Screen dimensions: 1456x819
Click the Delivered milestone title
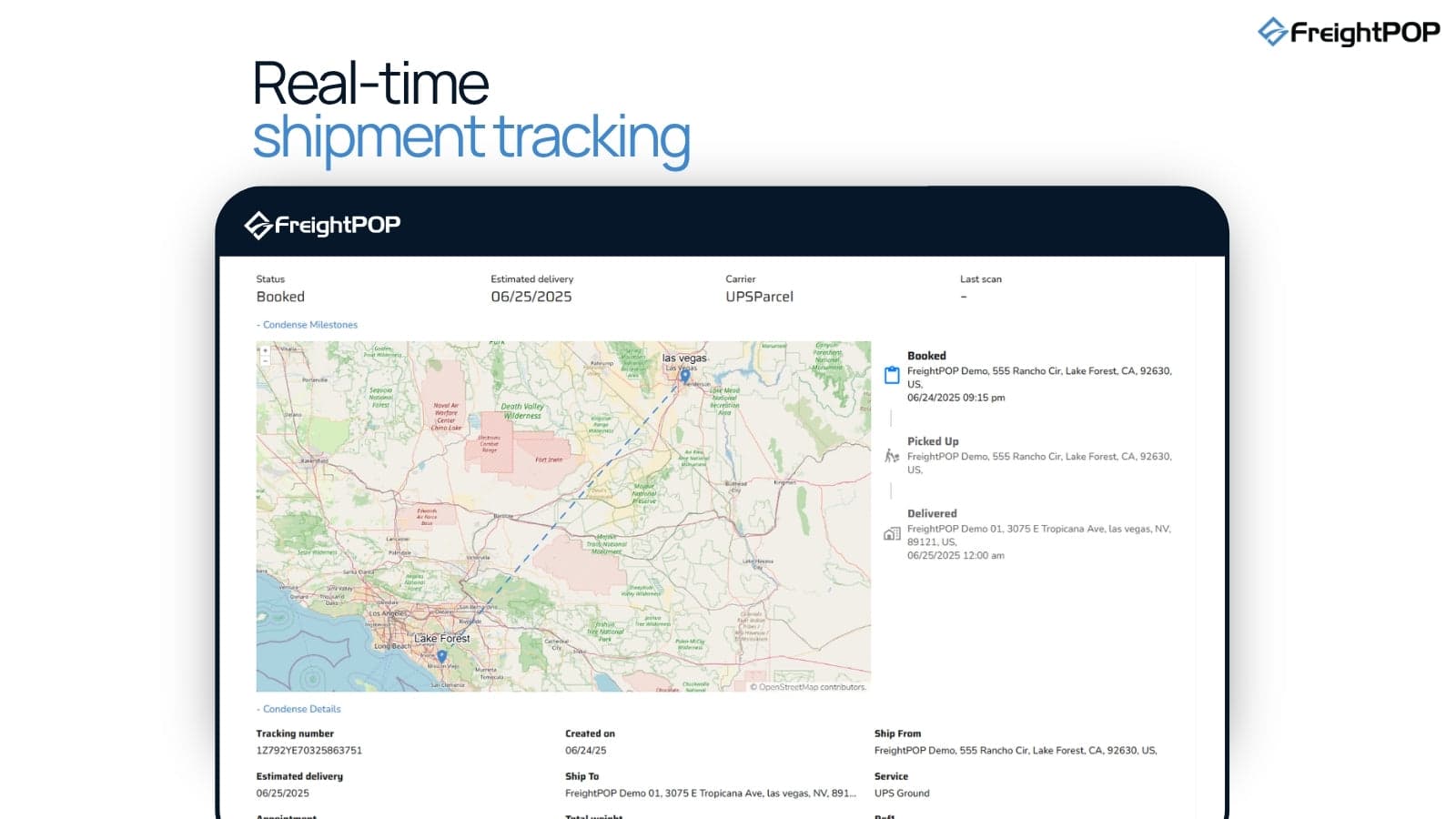(x=932, y=513)
